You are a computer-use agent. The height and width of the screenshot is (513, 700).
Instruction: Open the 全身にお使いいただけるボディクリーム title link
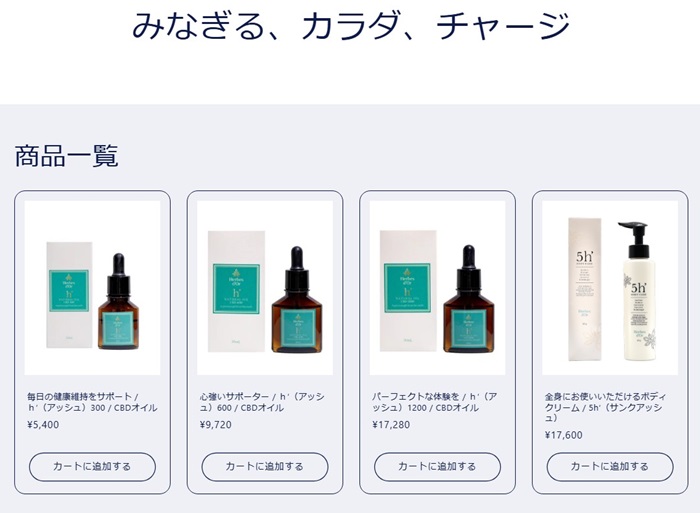point(605,407)
